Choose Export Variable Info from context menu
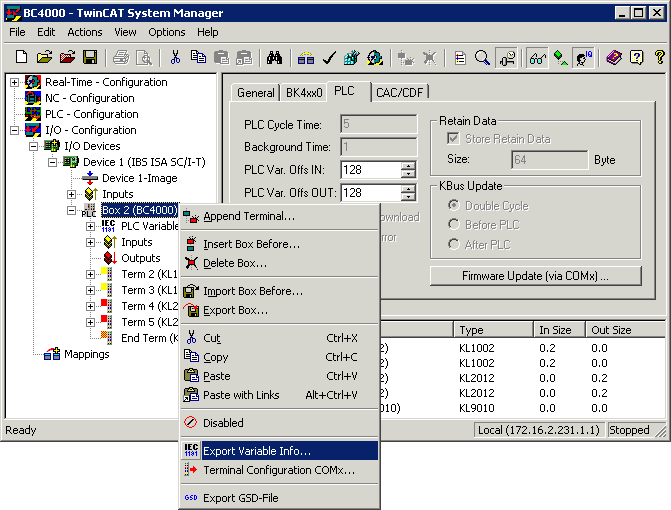 [x=279, y=451]
